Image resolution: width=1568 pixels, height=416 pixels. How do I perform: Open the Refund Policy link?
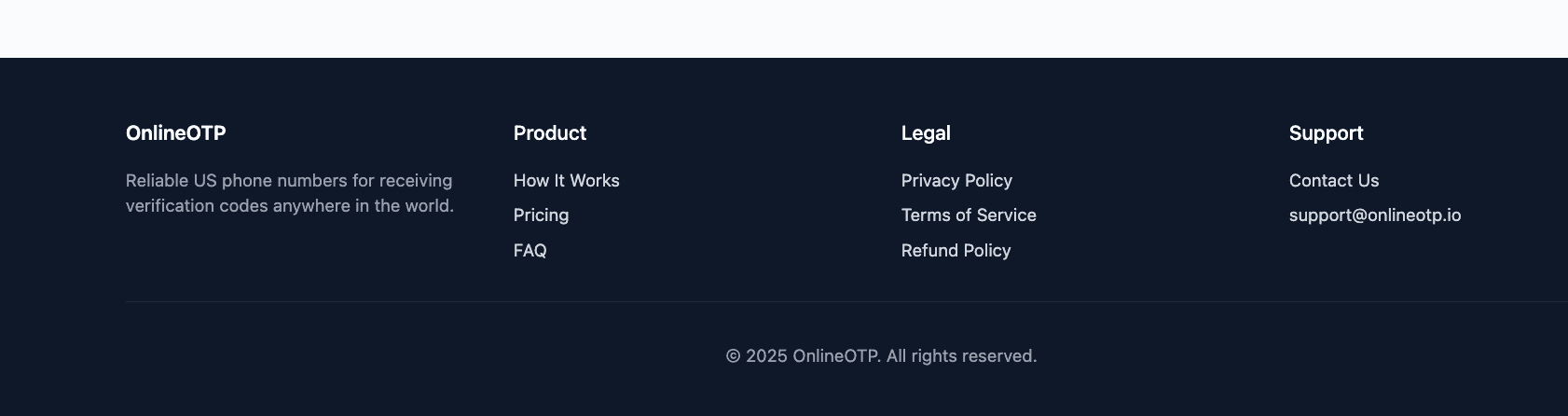click(x=956, y=251)
